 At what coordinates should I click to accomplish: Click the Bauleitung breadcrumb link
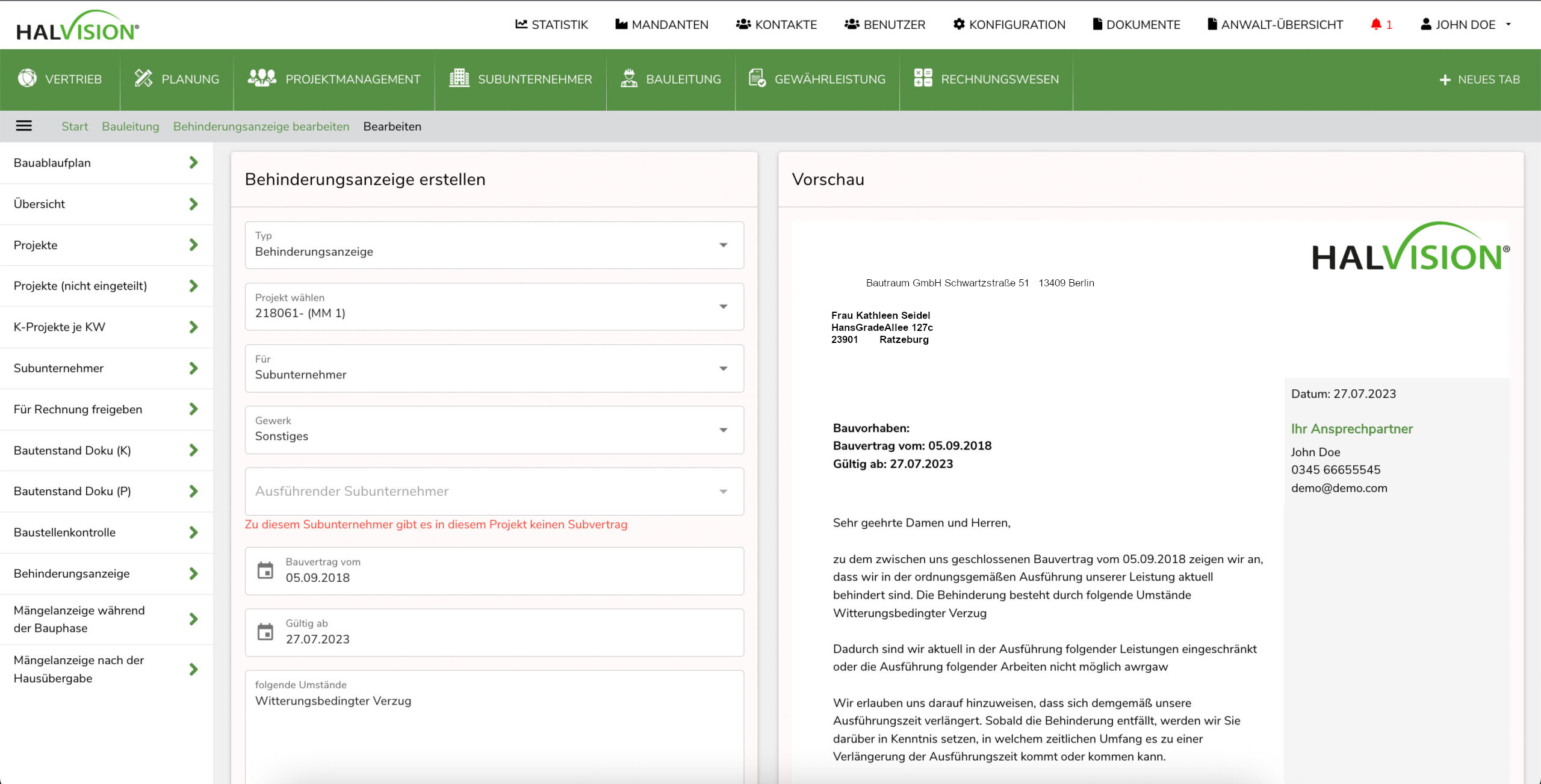tap(131, 126)
